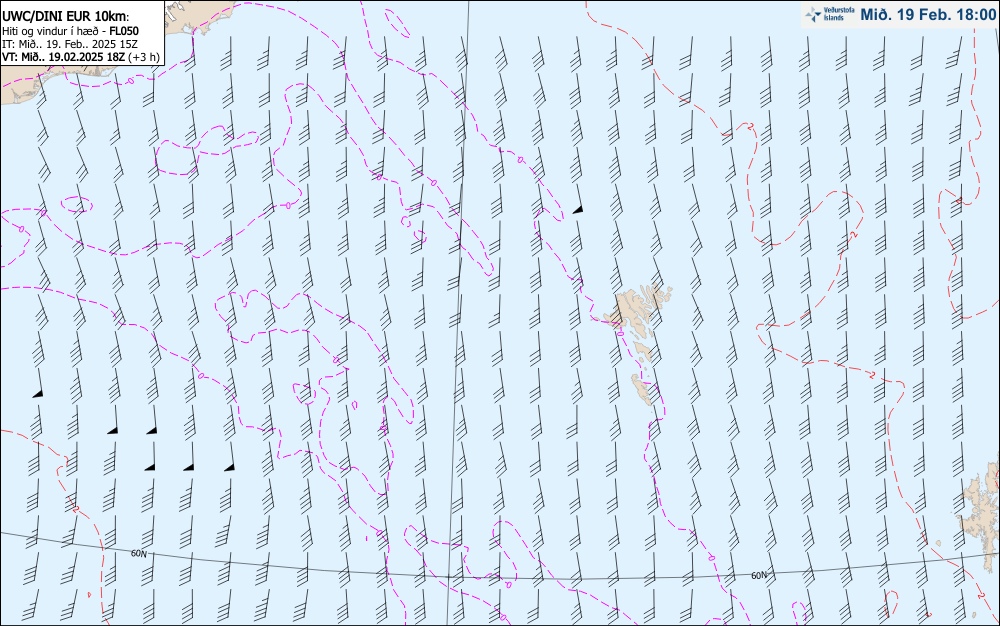
Task: Click the 'Mið. 19 Feb. 18:00' timestamp
Action: (928, 14)
